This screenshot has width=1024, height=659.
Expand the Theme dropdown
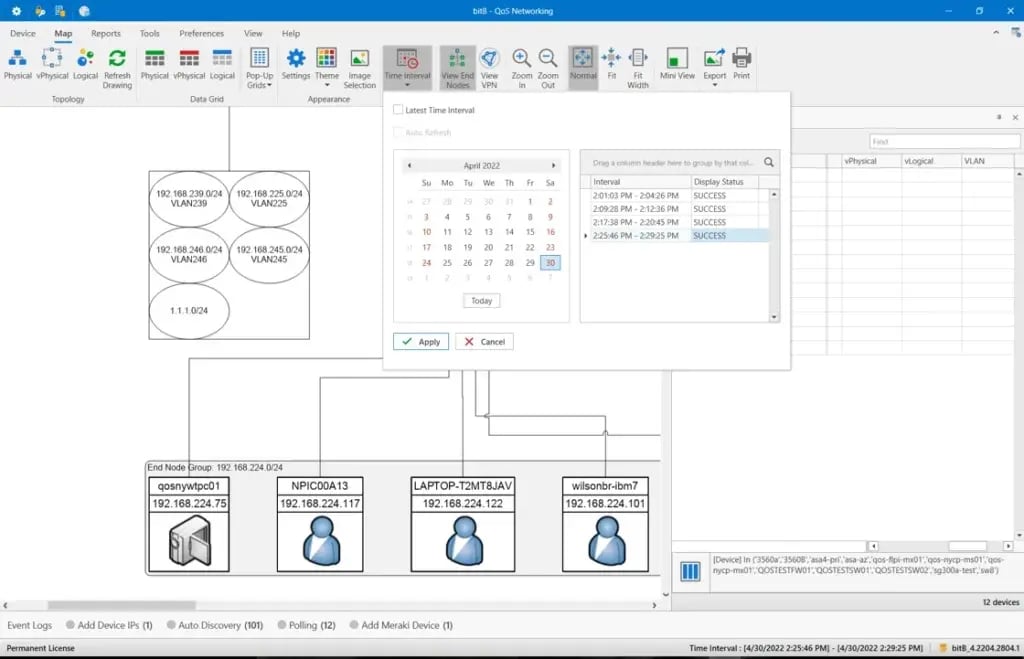pyautogui.click(x=327, y=66)
